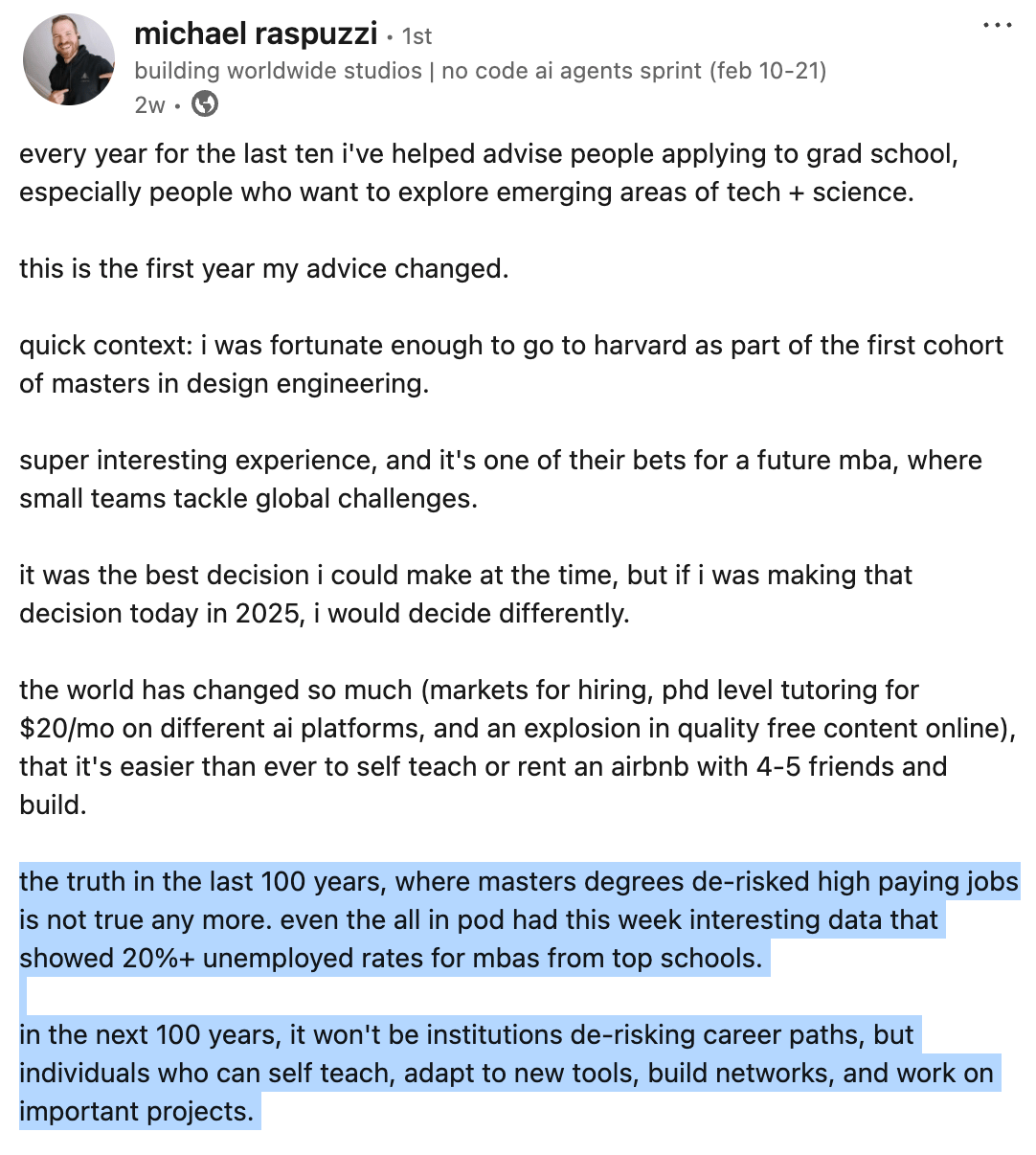Viewport: 1036px width, 1155px height.
Task: Open michael raspuzzi's profile photo
Action: 69,59
